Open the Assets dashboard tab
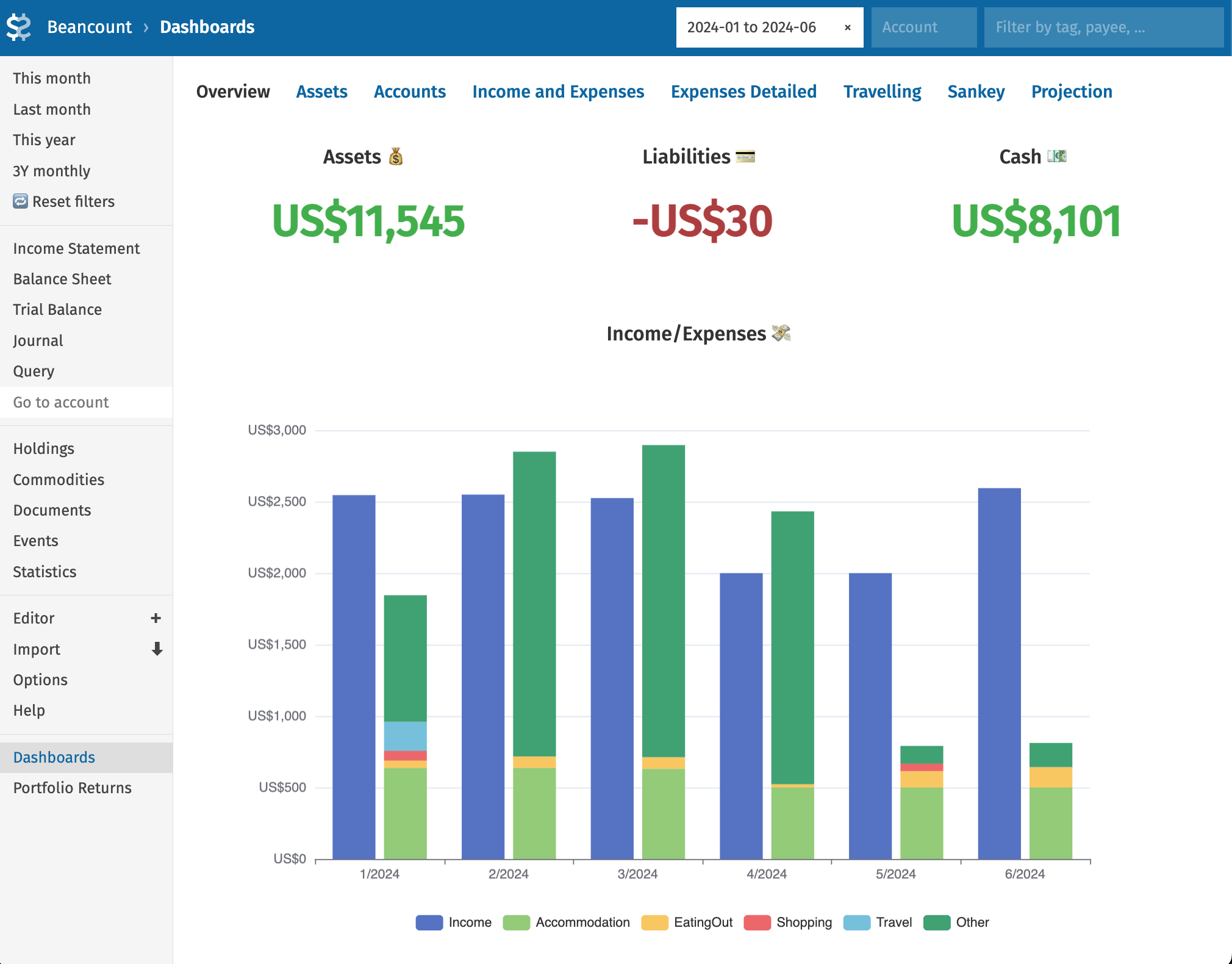The width and height of the screenshot is (1232, 964). tap(321, 92)
